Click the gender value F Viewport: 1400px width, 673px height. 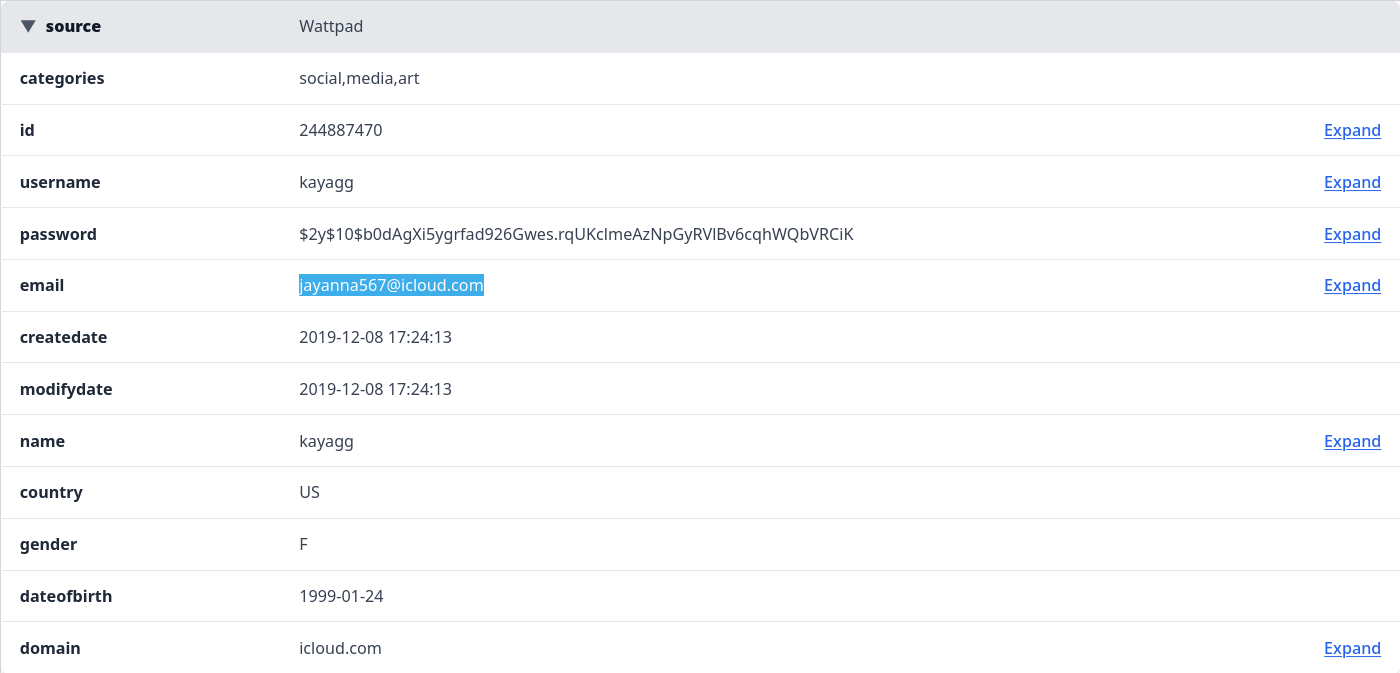click(x=304, y=544)
